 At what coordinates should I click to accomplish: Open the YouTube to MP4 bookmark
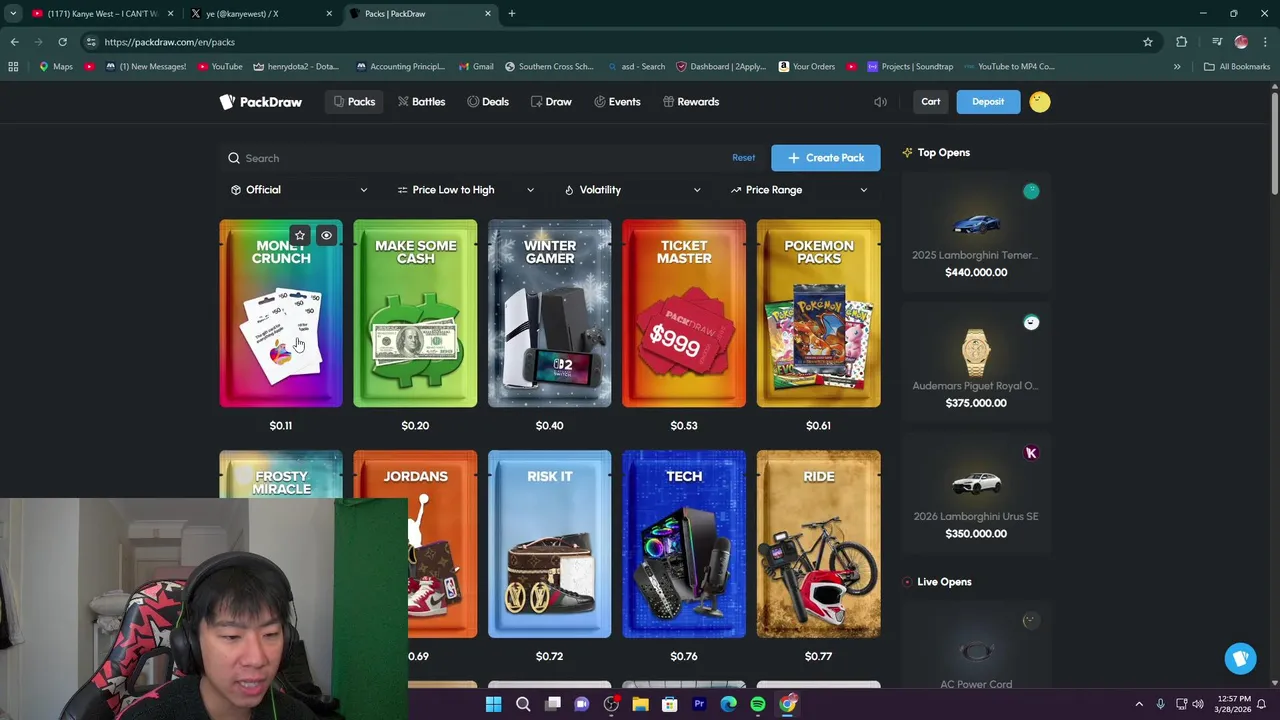coord(1009,67)
